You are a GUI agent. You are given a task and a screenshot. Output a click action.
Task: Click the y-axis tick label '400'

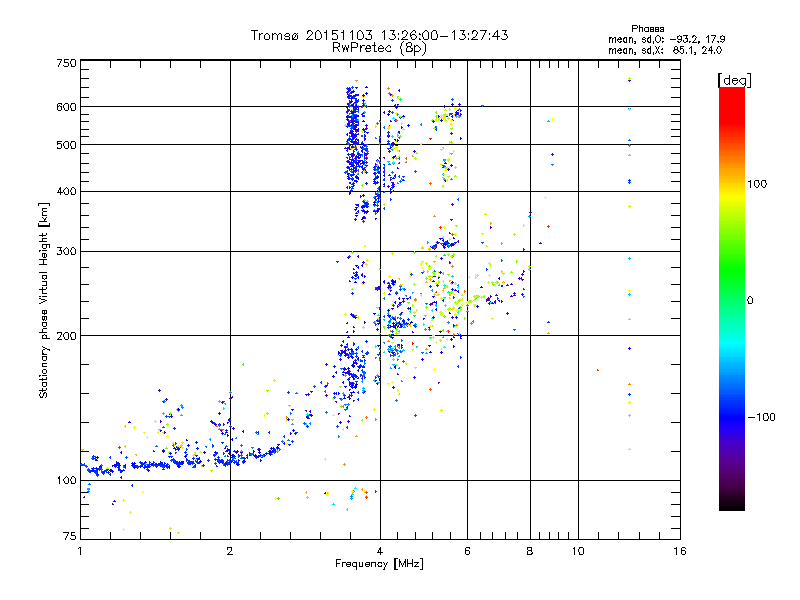(66, 191)
